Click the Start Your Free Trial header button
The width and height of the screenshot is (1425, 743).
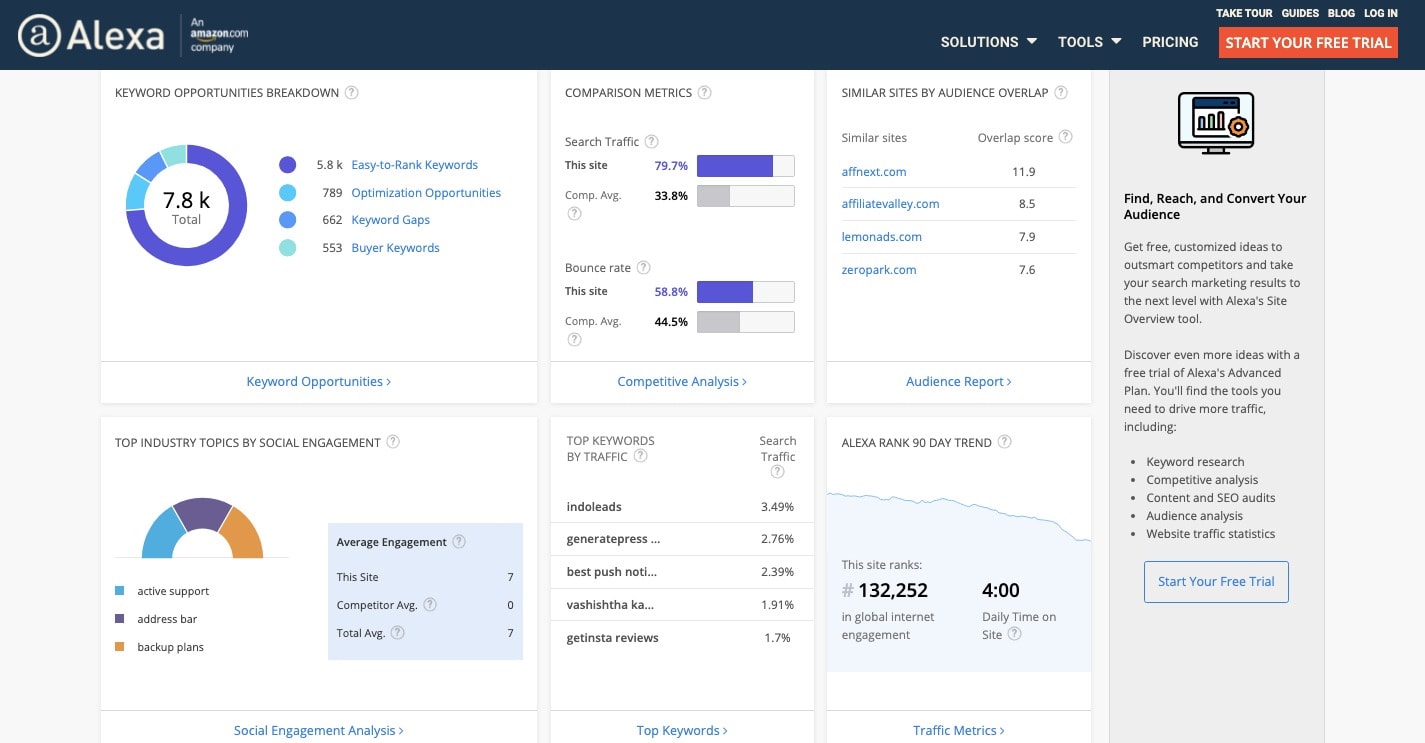pyautogui.click(x=1308, y=42)
